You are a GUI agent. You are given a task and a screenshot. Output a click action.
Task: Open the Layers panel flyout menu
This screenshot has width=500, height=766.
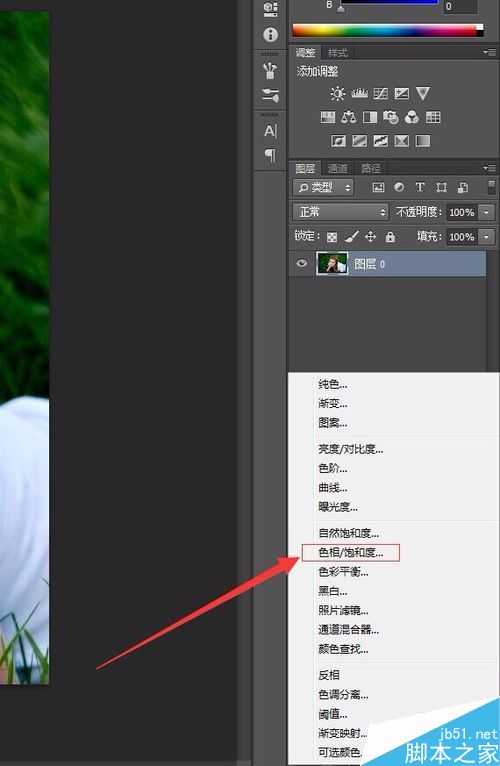tap(489, 168)
